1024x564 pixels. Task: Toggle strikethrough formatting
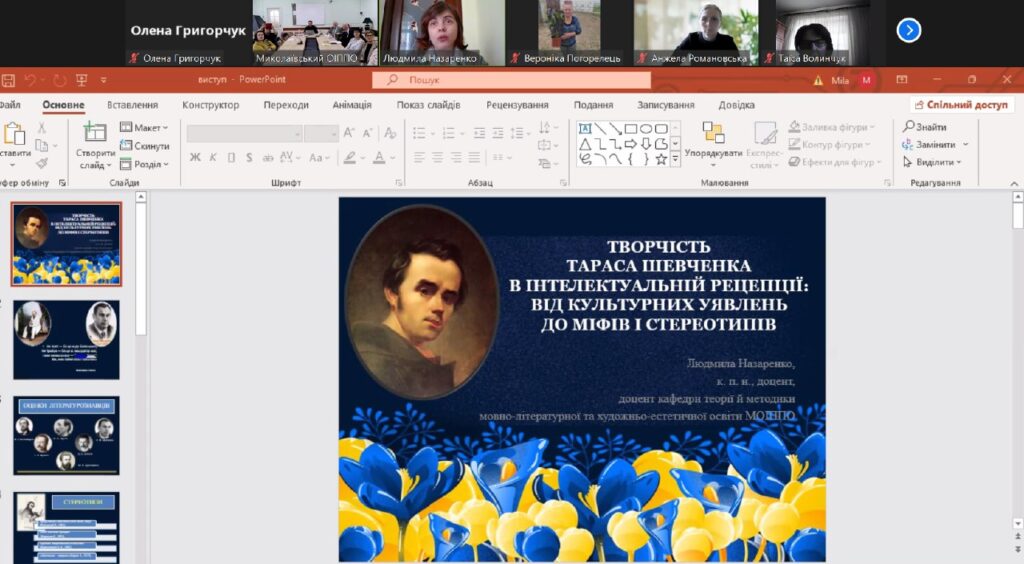pos(268,157)
